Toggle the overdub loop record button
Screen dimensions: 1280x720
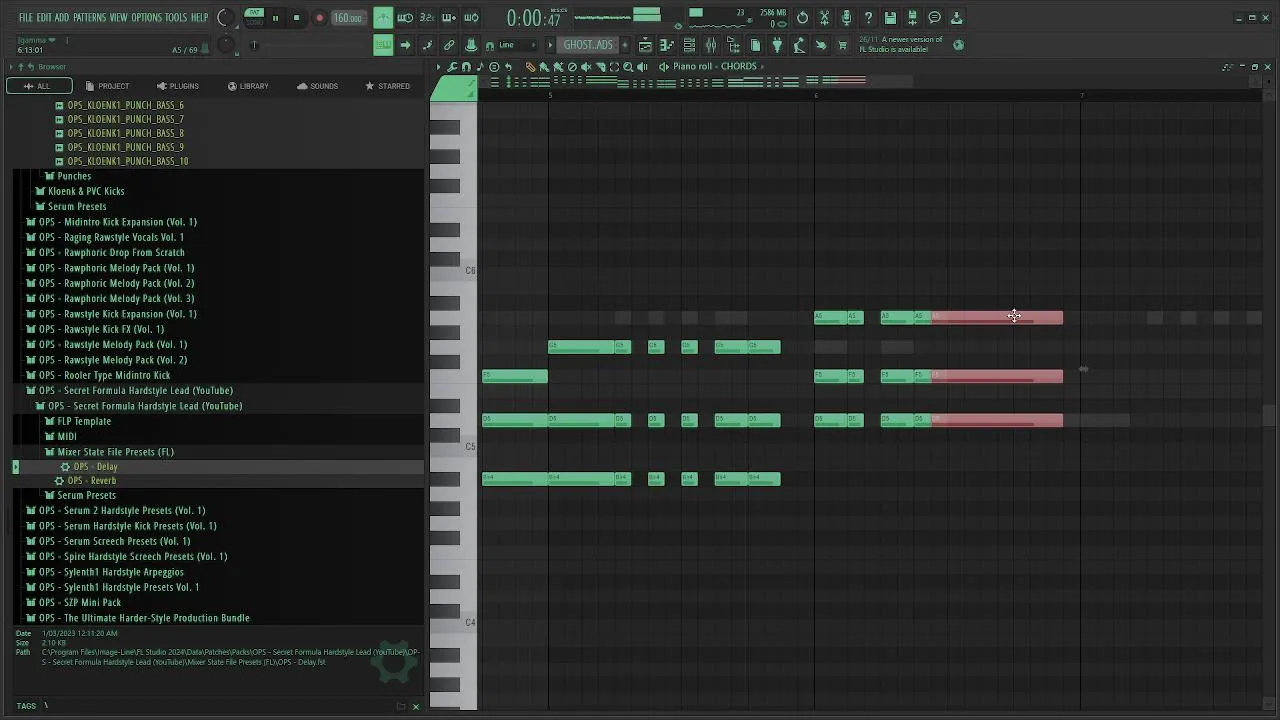point(449,18)
